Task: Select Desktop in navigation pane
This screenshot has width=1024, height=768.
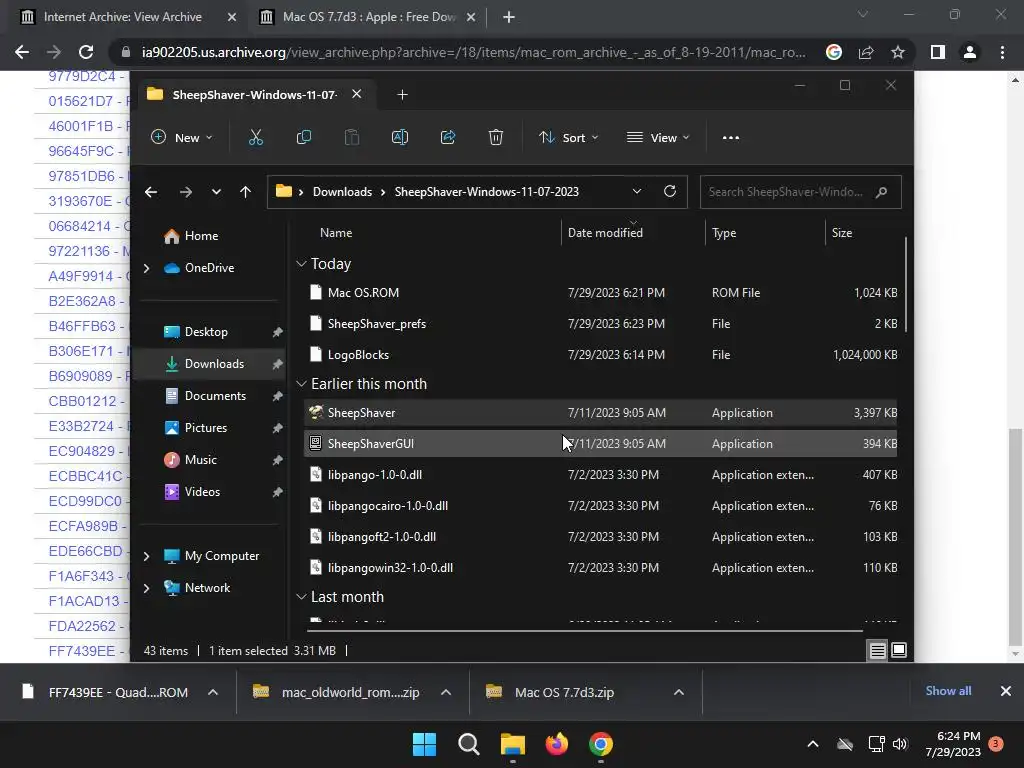Action: coord(206,332)
